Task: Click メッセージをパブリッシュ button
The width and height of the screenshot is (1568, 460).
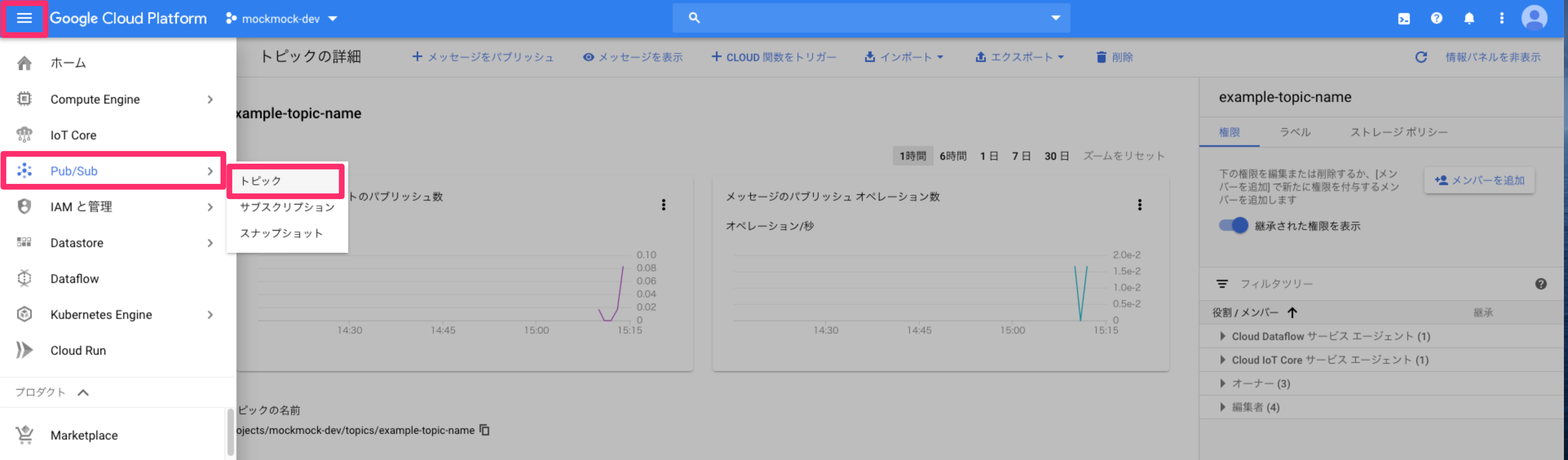Action: (483, 57)
